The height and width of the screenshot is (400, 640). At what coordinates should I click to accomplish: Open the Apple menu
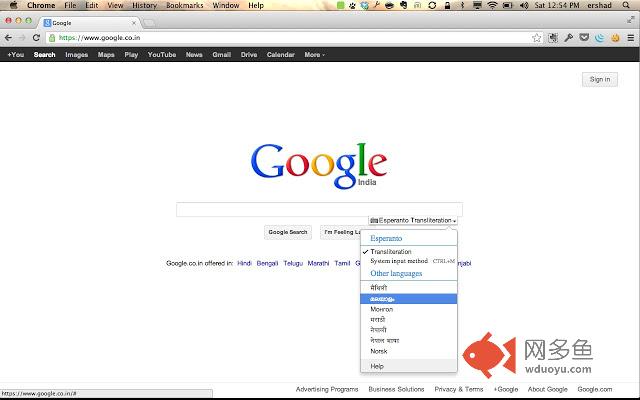[x=13, y=5]
